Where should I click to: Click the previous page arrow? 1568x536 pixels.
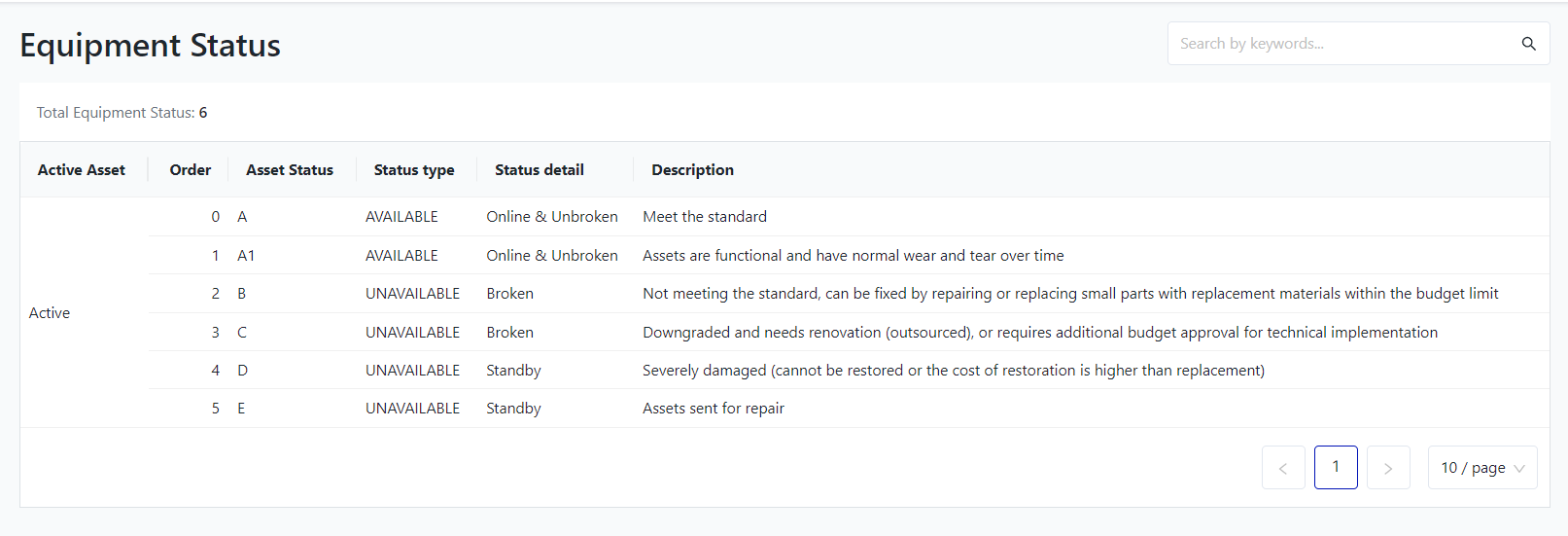tap(1283, 468)
